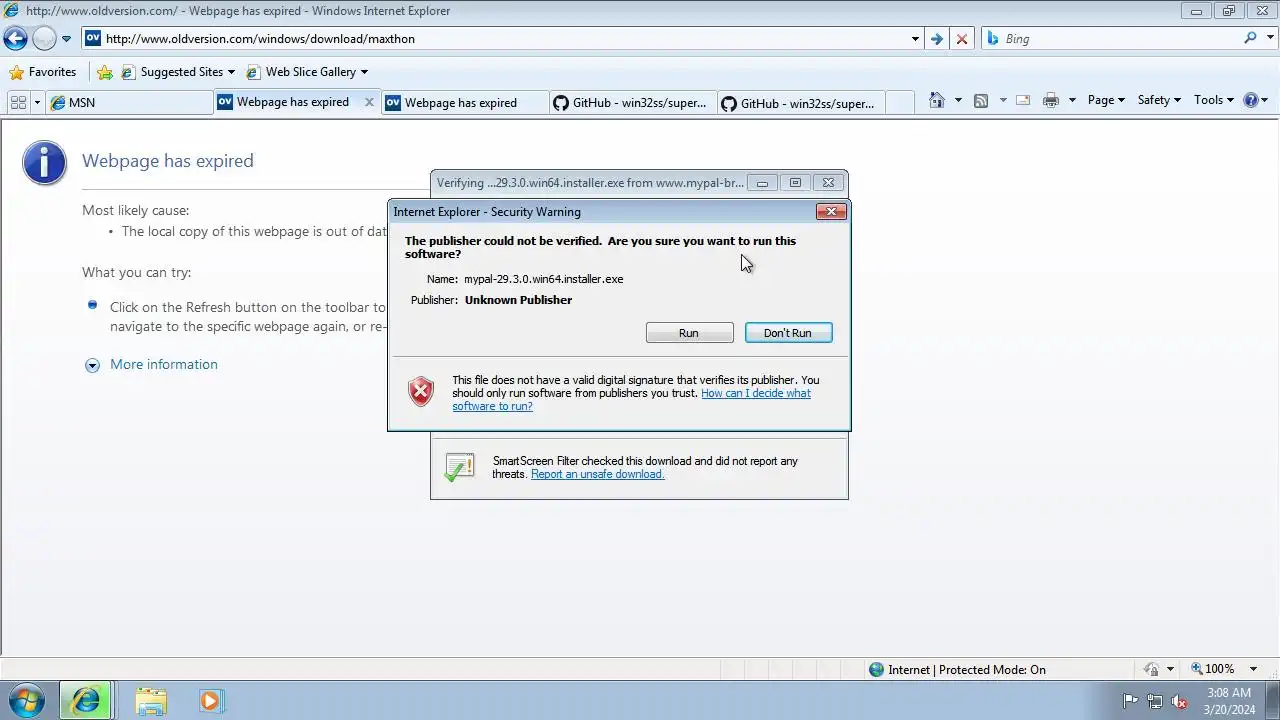Image resolution: width=1280 pixels, height=720 pixels.
Task: Open the tab list dropdown arrow
Action: click(x=38, y=102)
